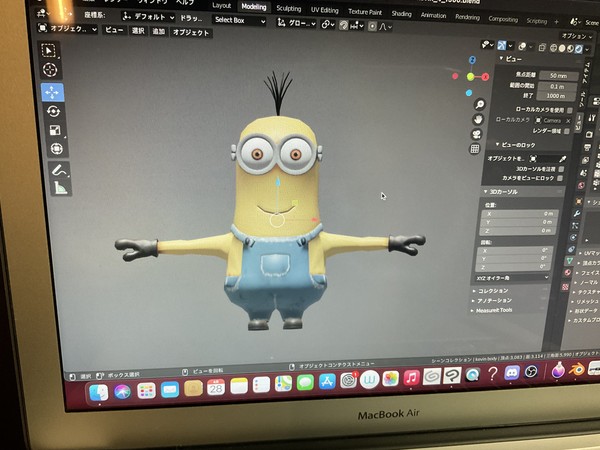Open XYZ オイラー角 rotation mode dropdown
The height and width of the screenshot is (450, 600).
coord(512,278)
